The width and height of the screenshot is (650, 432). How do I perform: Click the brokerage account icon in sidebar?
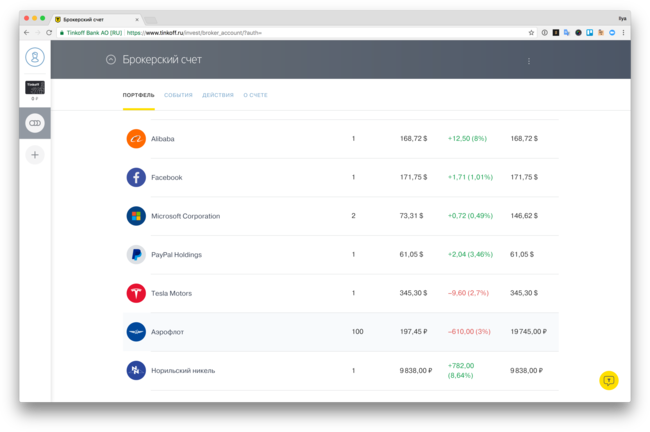click(x=35, y=123)
